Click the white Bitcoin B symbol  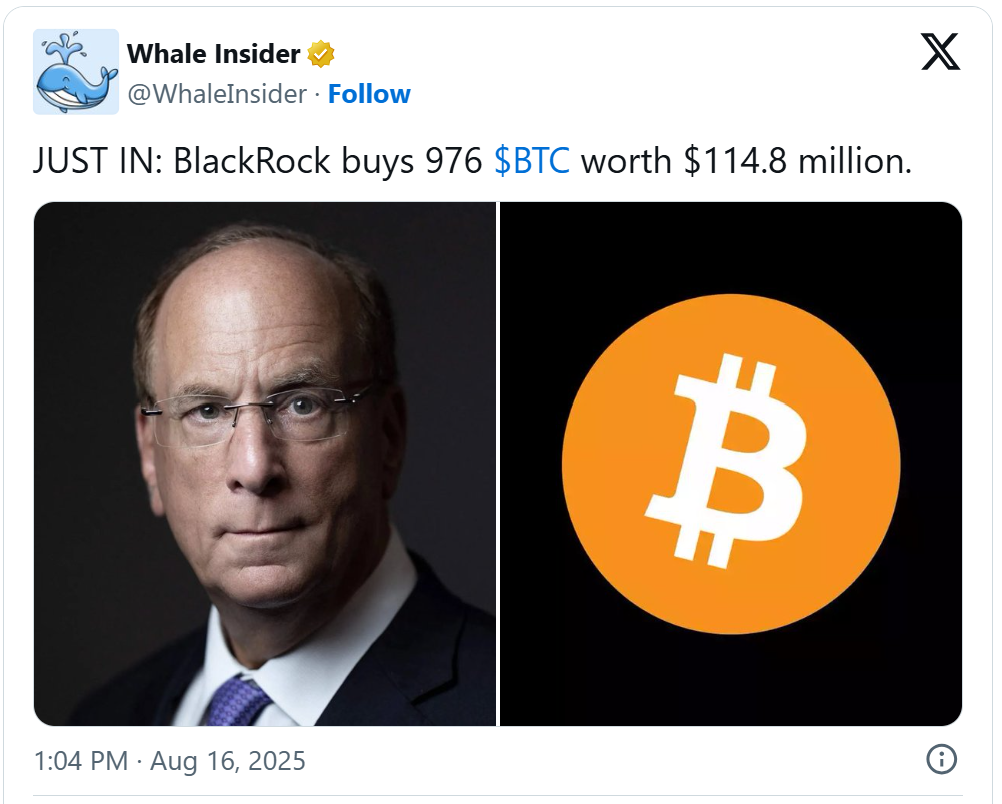(x=727, y=461)
